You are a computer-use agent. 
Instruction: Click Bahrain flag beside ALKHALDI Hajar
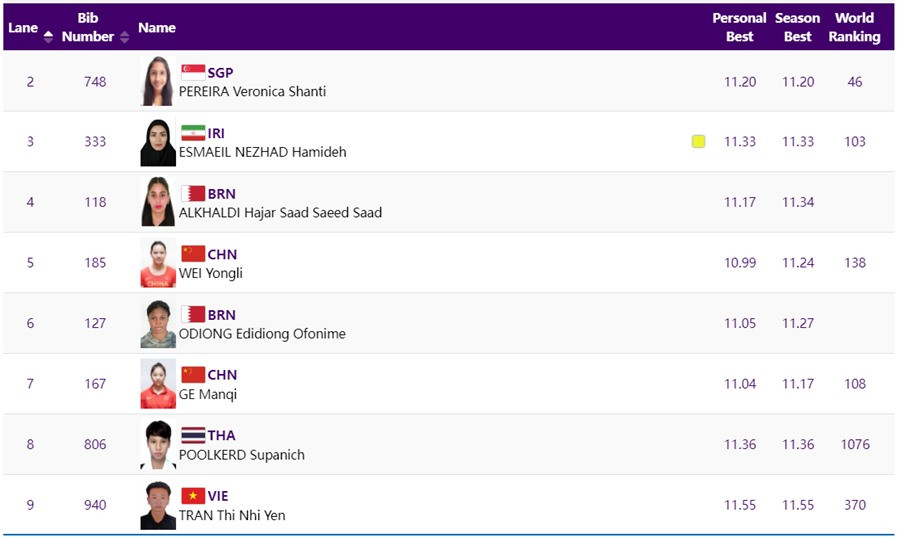[193, 193]
